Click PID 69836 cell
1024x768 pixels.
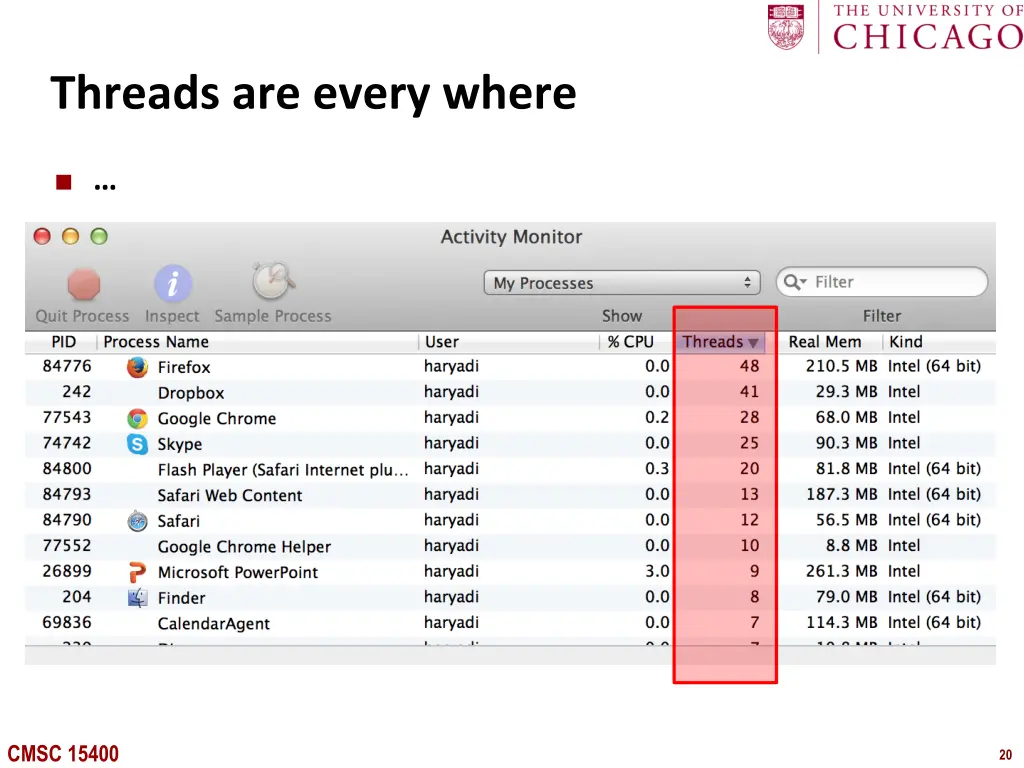(x=67, y=622)
